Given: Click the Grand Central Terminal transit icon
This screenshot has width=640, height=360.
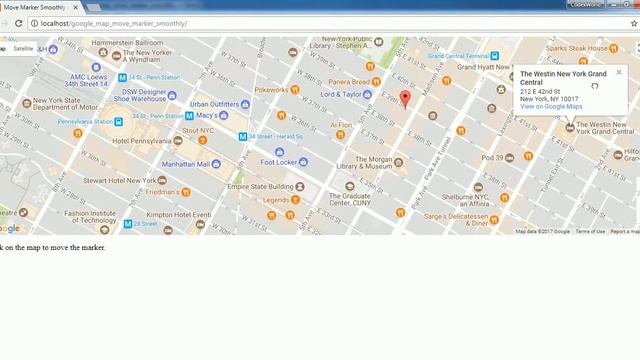Looking at the screenshot, I should tap(495, 56).
